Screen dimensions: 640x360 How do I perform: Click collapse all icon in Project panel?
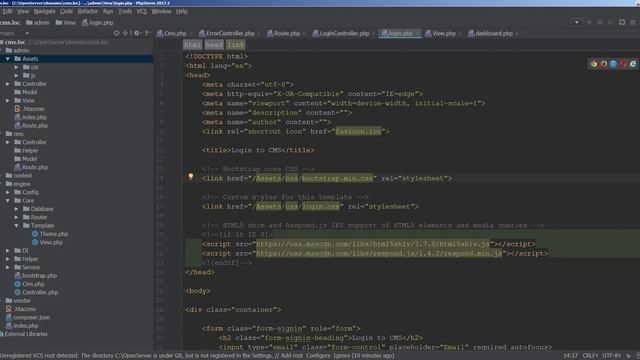click(126, 33)
